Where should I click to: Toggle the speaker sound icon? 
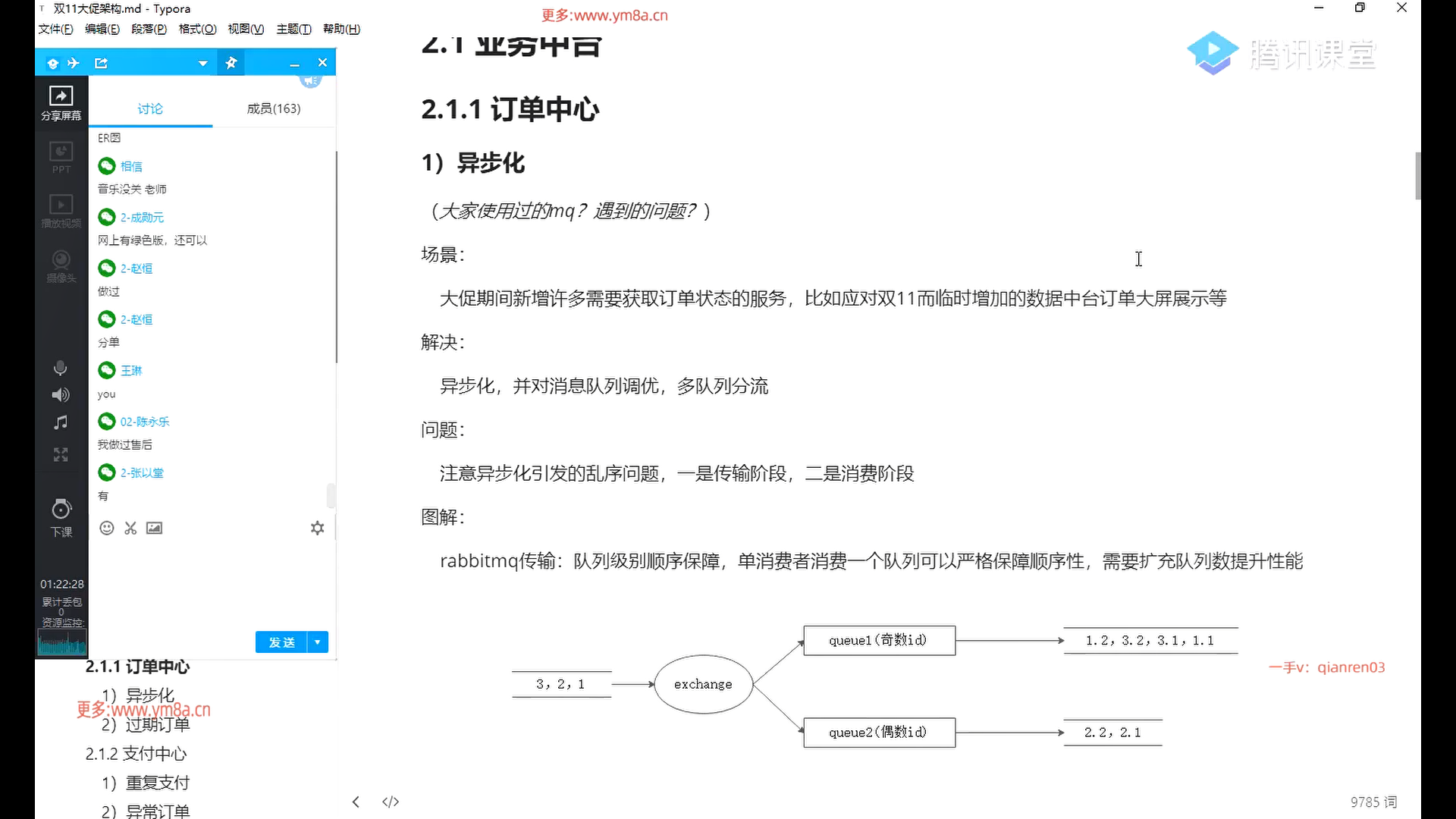pos(61,395)
